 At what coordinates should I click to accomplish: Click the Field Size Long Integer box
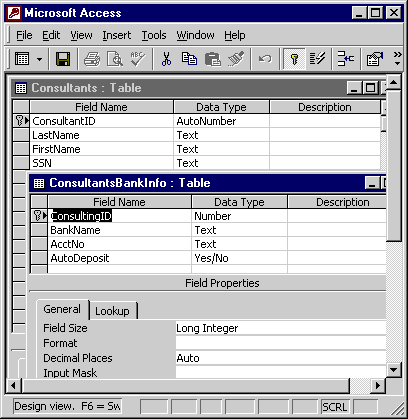point(281,328)
